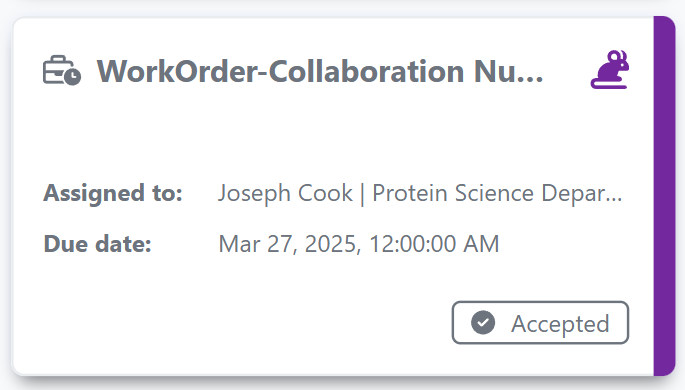The height and width of the screenshot is (390, 685).
Task: Select the Accepted status badge
Action: click(540, 323)
